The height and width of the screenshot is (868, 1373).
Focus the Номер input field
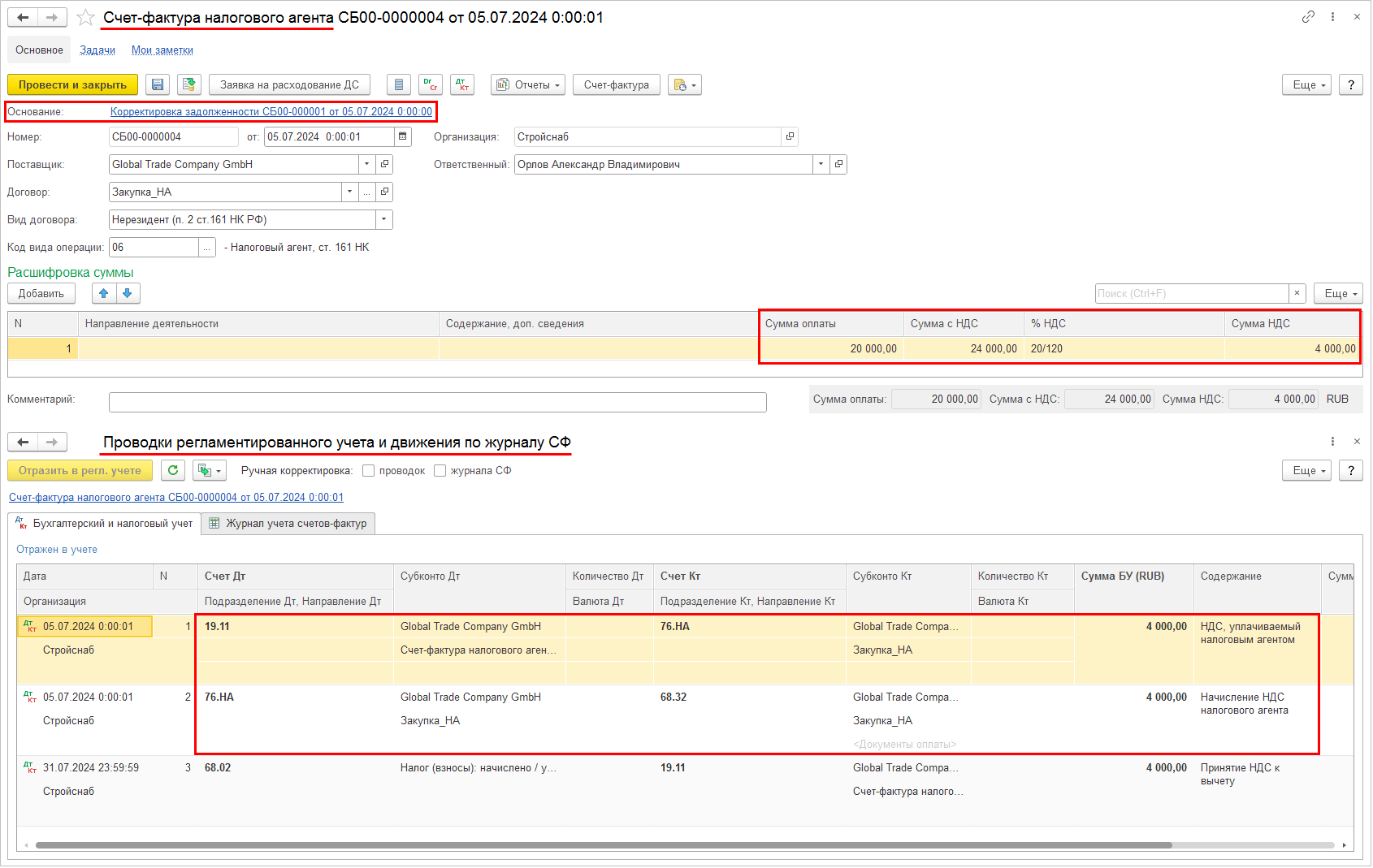tap(174, 136)
